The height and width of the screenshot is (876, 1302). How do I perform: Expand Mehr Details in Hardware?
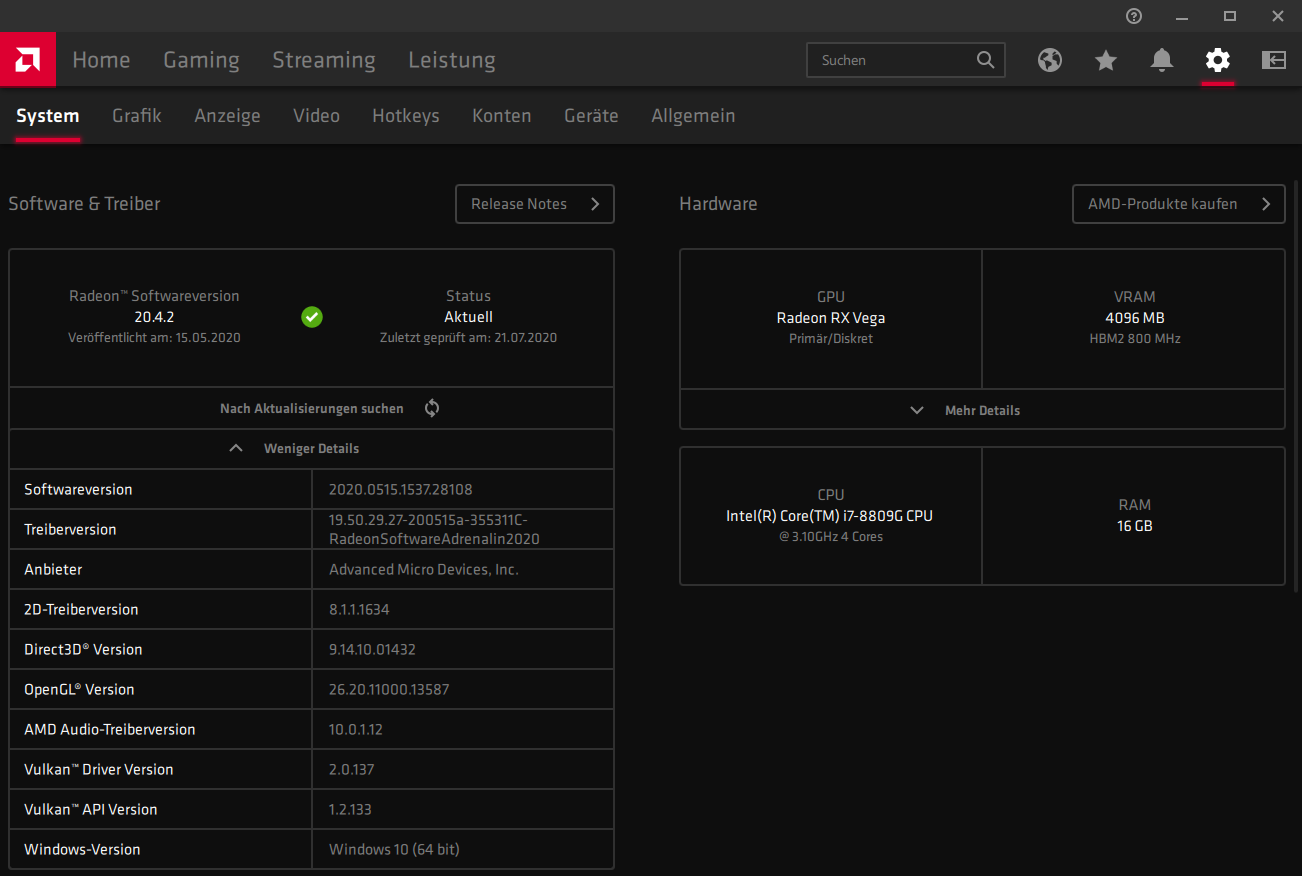tap(982, 410)
